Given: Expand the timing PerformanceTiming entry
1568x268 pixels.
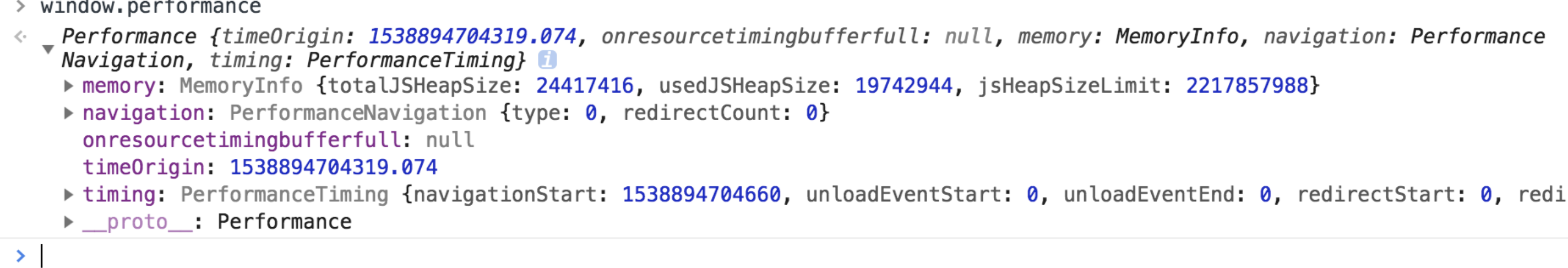Looking at the screenshot, I should tap(69, 194).
